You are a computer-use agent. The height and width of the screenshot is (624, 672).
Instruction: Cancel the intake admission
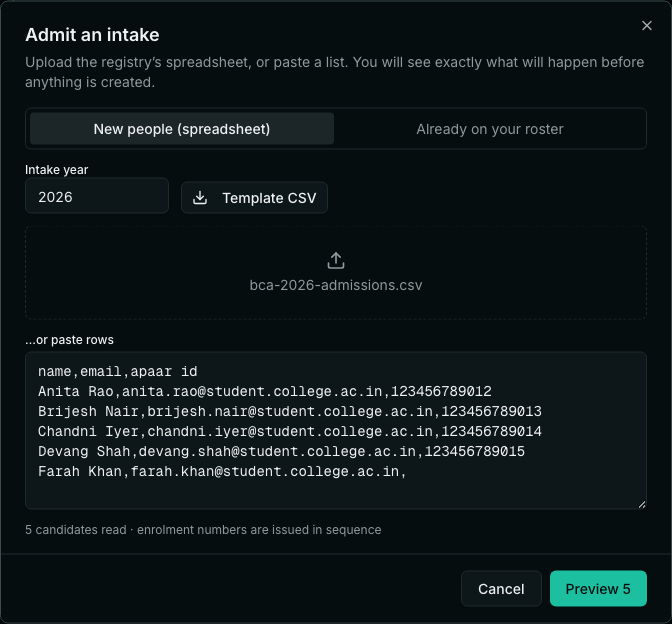[501, 588]
